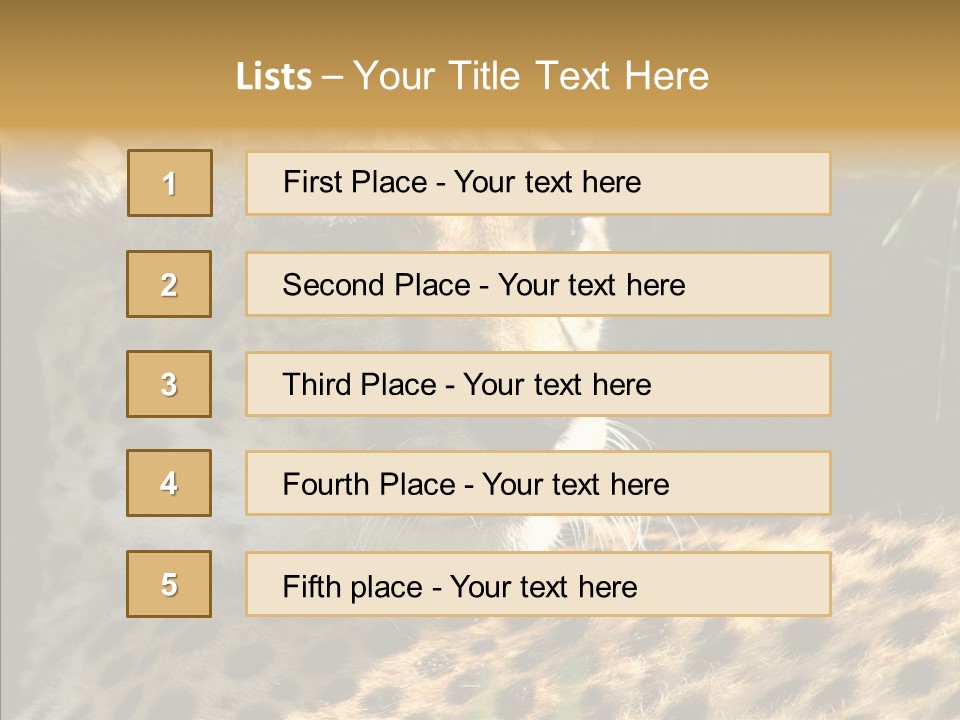Click the number 5 box
This screenshot has width=960, height=720.
(169, 584)
